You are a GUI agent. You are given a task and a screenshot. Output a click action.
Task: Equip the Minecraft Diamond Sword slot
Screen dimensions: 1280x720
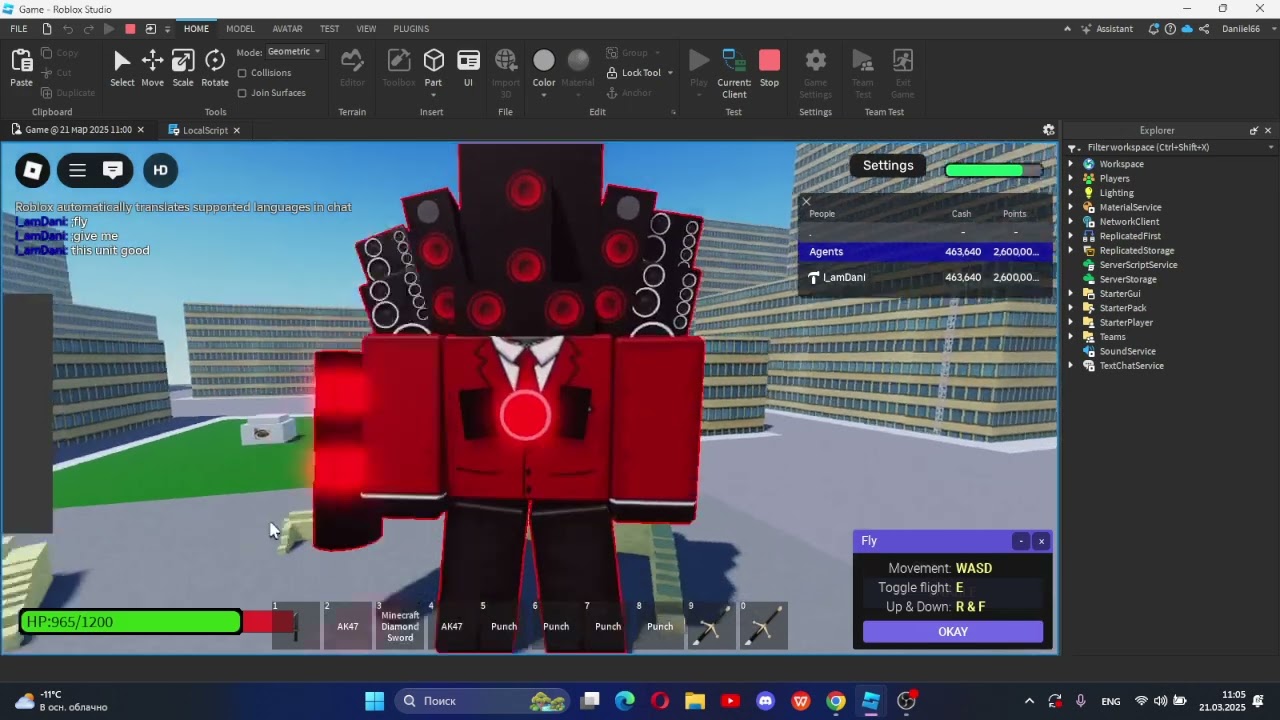400,626
